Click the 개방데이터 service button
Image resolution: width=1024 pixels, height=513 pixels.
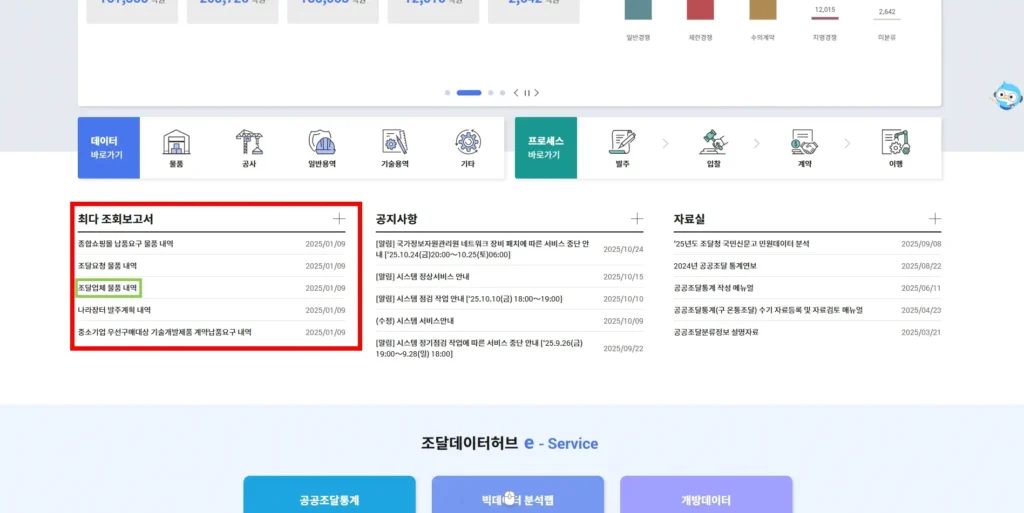pos(706,499)
